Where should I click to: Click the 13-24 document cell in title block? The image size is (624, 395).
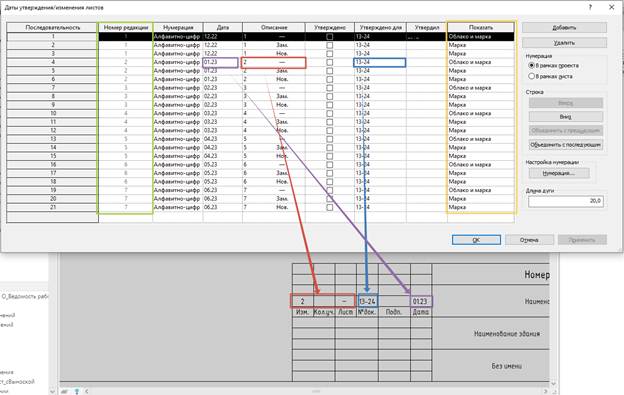click(x=367, y=301)
